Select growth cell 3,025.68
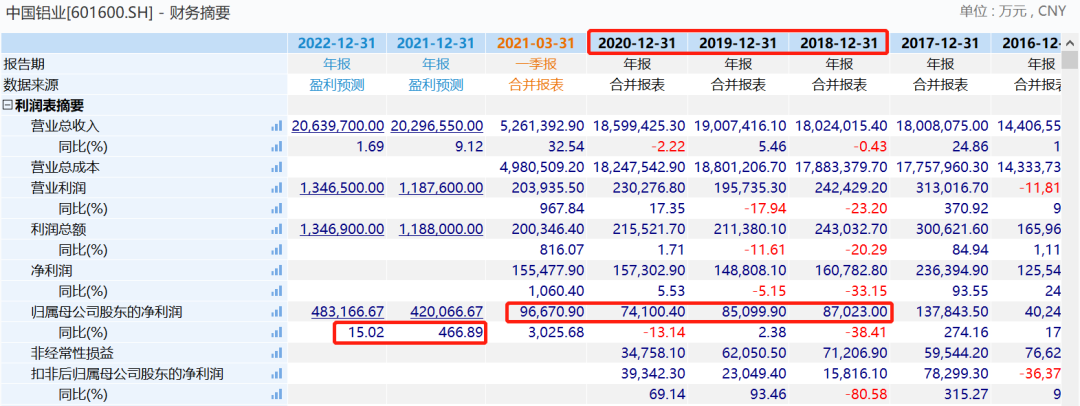 click(x=557, y=333)
